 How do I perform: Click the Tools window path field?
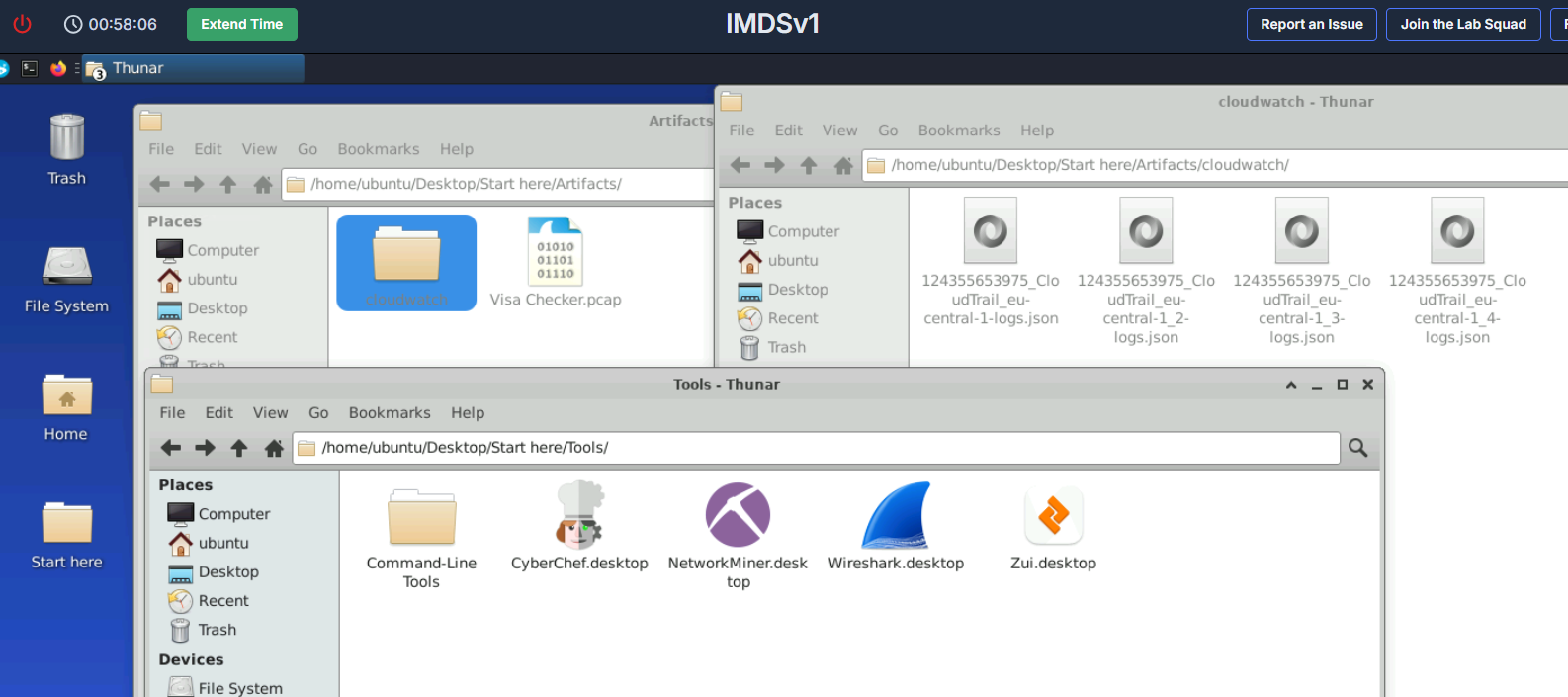[x=817, y=448]
